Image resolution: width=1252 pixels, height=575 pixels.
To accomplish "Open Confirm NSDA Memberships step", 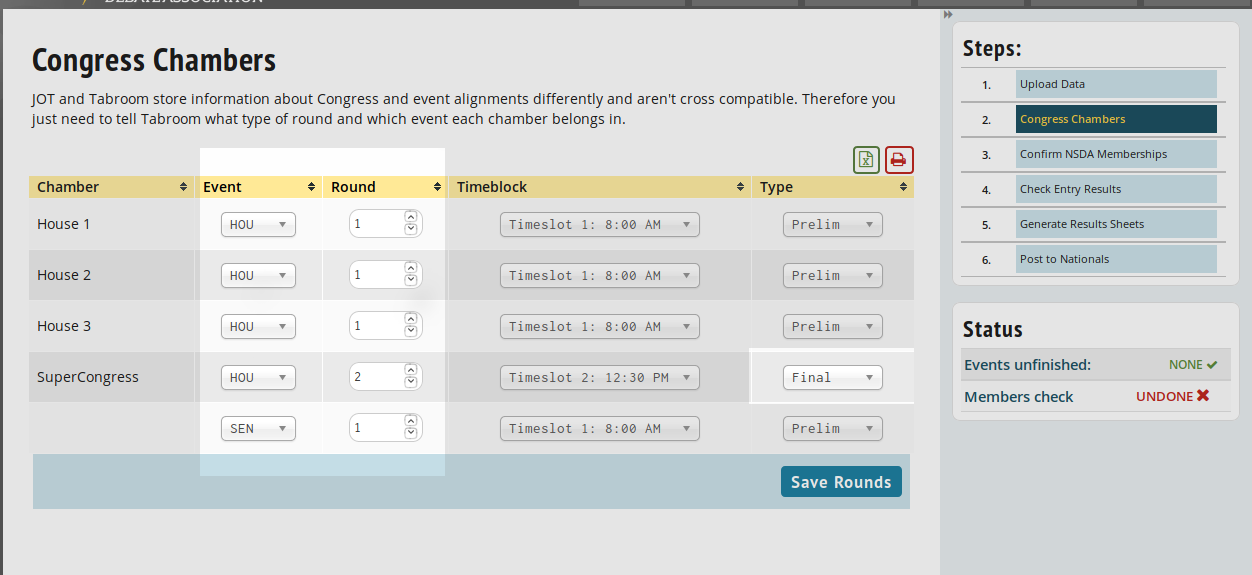I will click(1115, 154).
